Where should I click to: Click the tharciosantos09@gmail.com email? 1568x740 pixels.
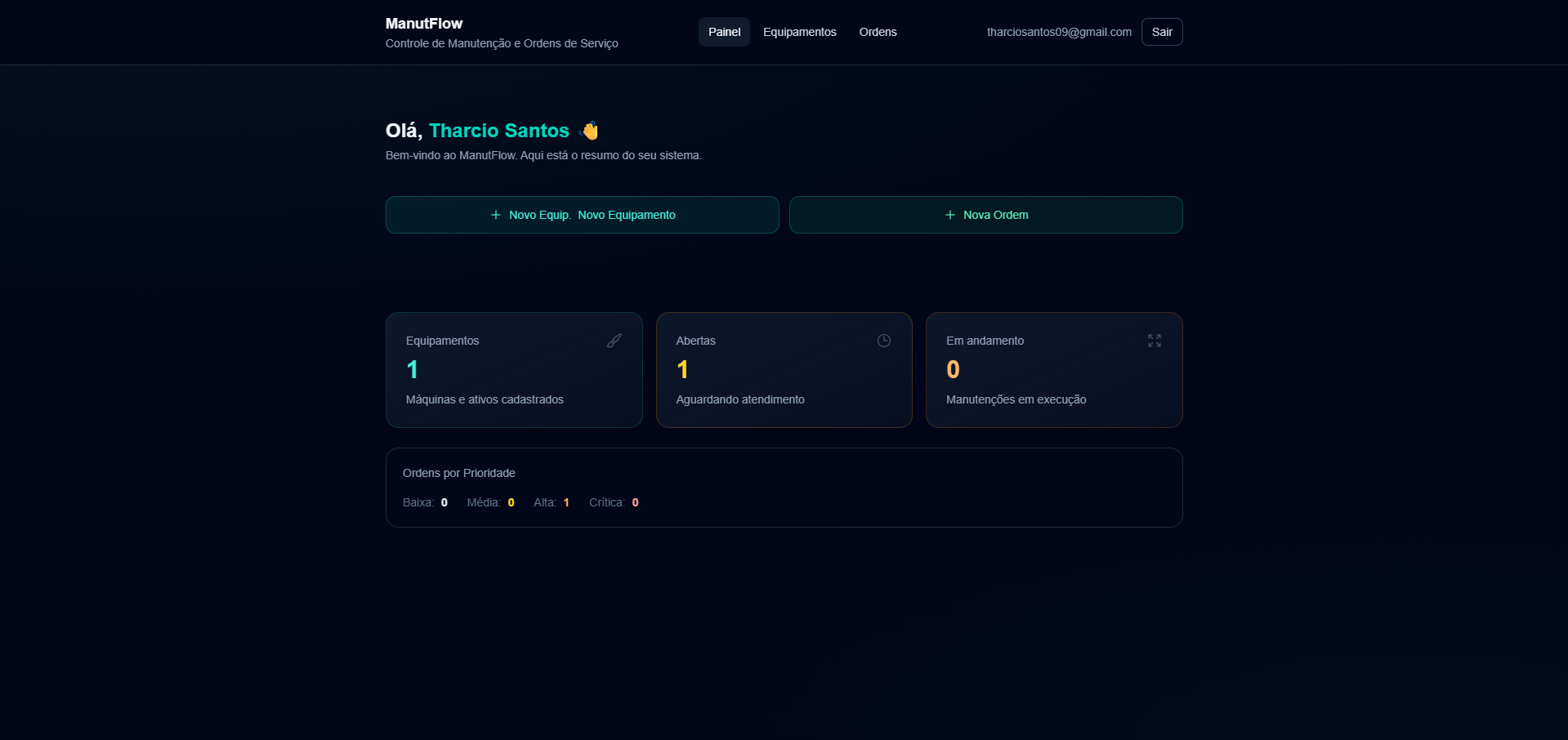pyautogui.click(x=1059, y=32)
